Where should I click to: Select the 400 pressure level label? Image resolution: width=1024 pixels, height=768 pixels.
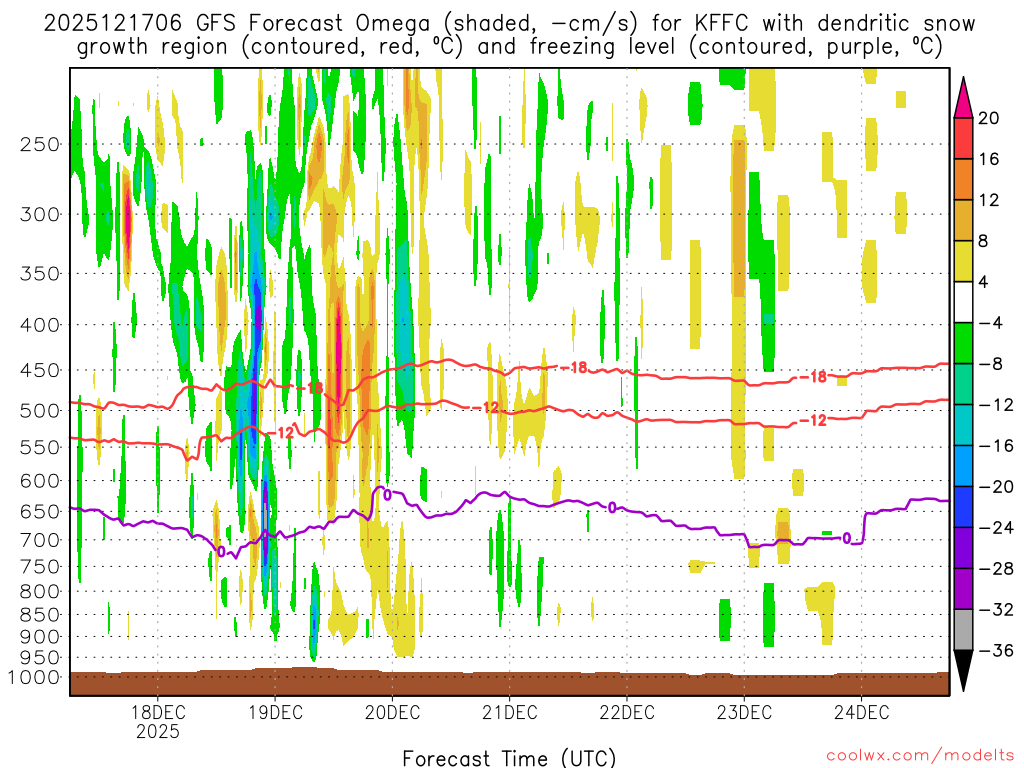click(40, 325)
